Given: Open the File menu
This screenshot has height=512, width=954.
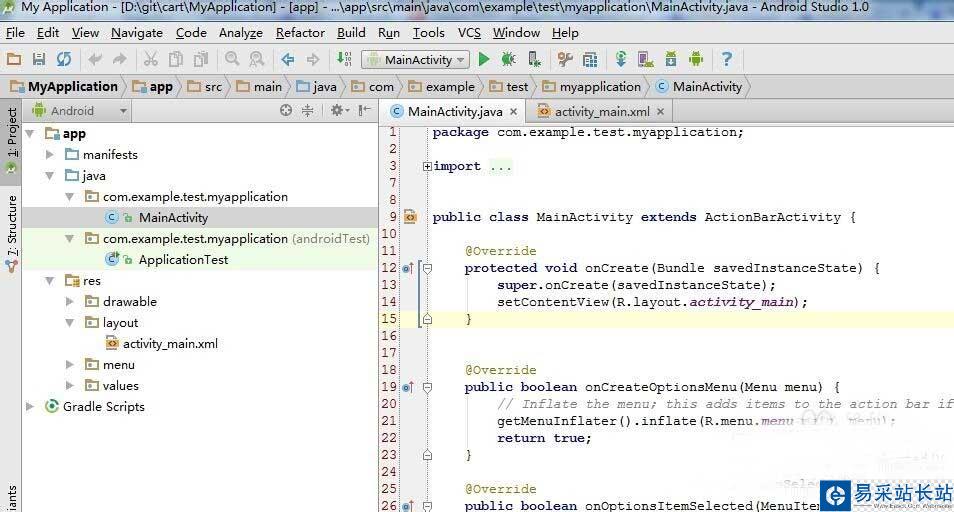Looking at the screenshot, I should click(15, 33).
